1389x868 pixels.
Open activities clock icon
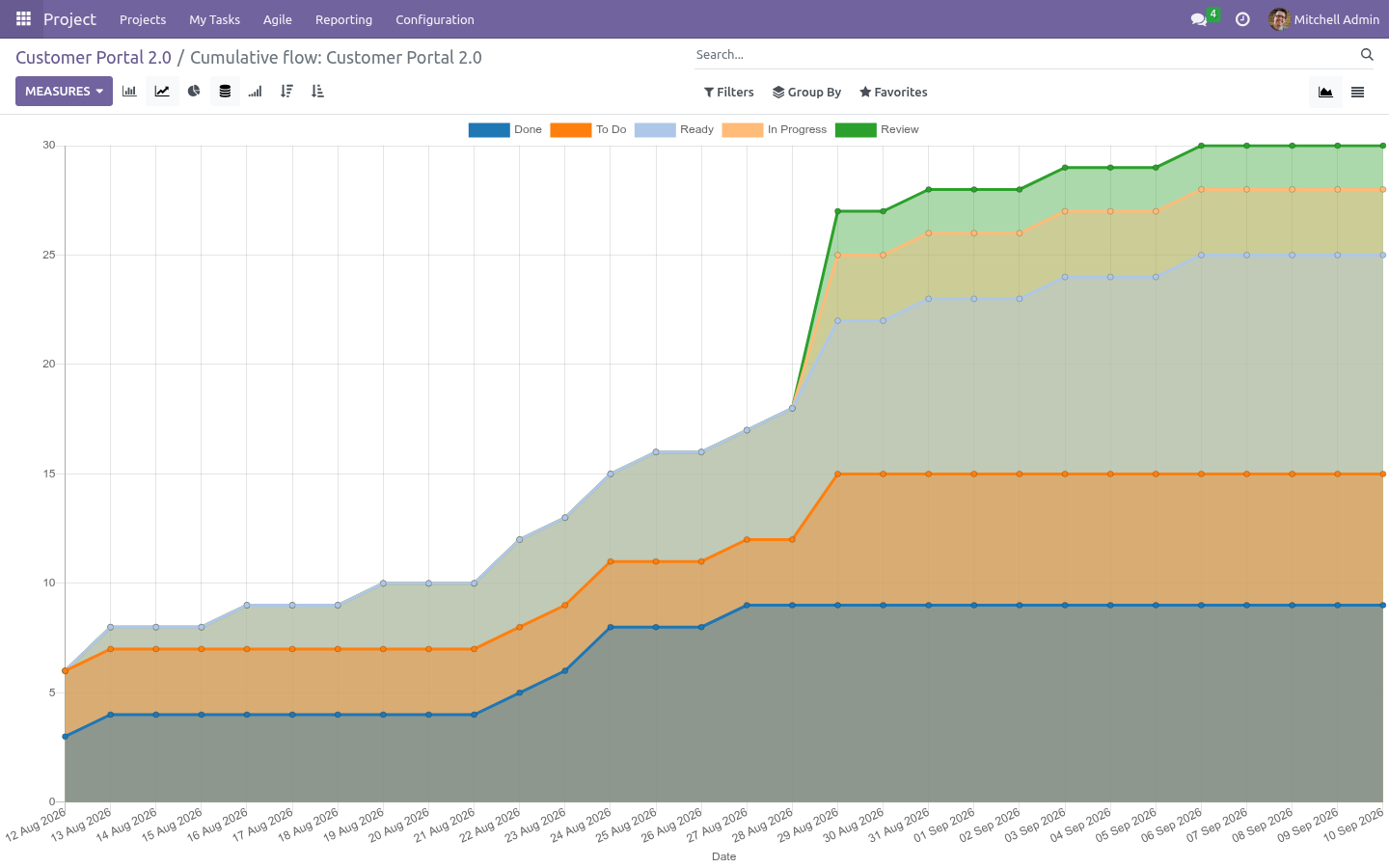(1242, 19)
